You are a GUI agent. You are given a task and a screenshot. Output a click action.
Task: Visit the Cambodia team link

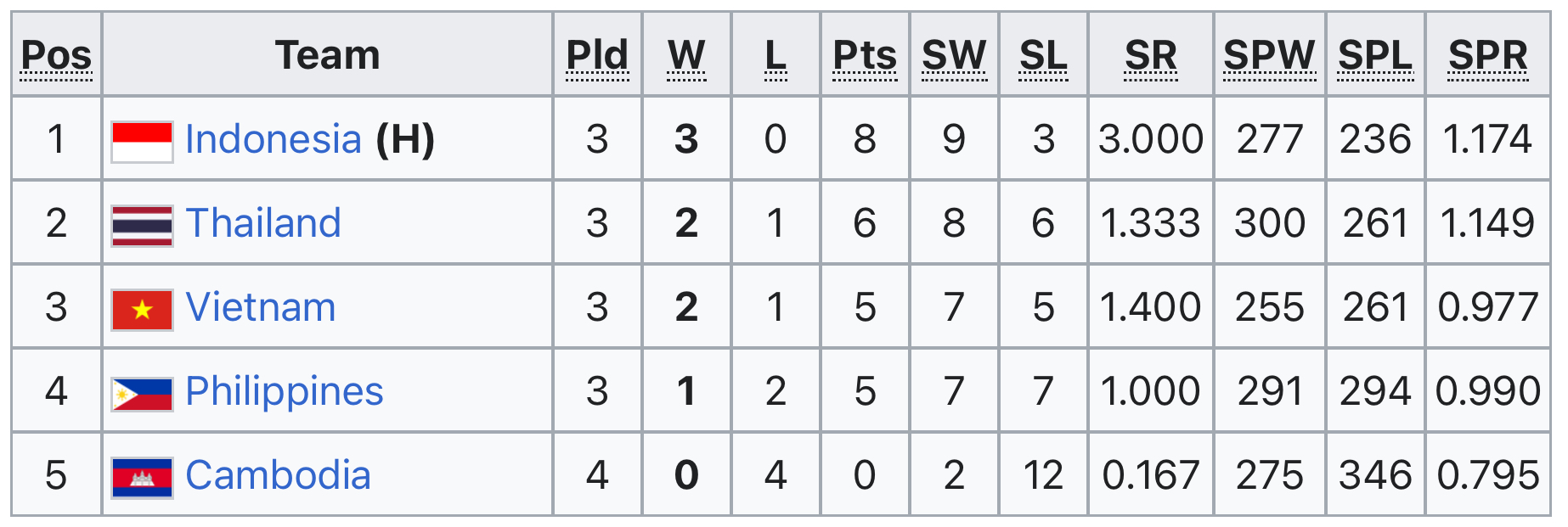(x=279, y=475)
